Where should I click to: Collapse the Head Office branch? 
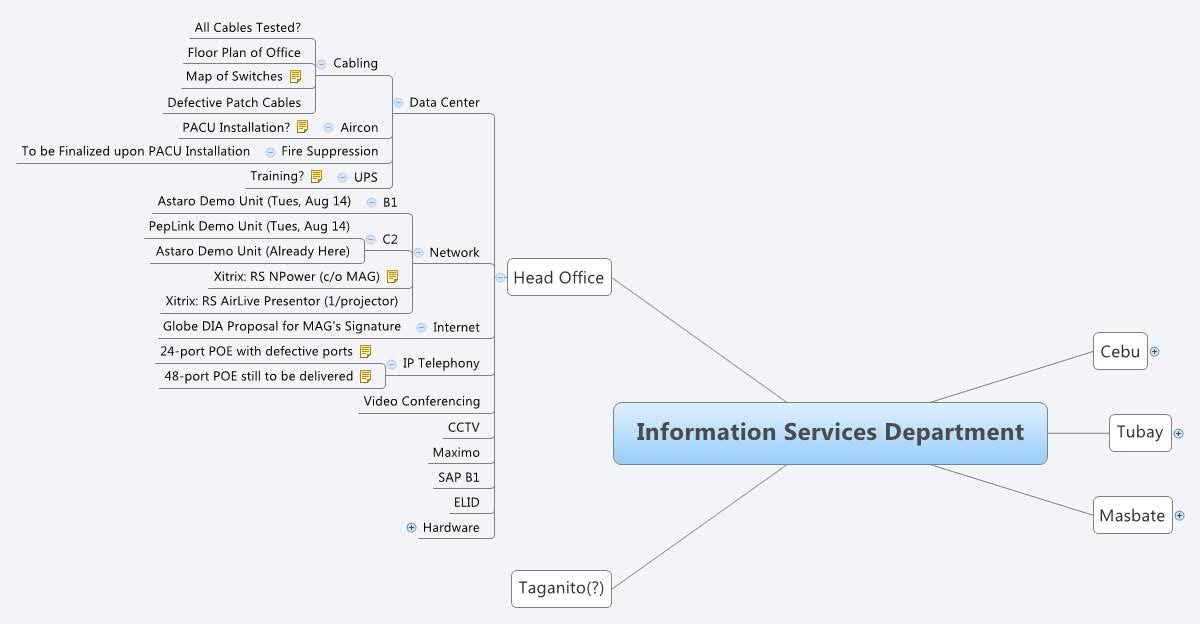[501, 277]
